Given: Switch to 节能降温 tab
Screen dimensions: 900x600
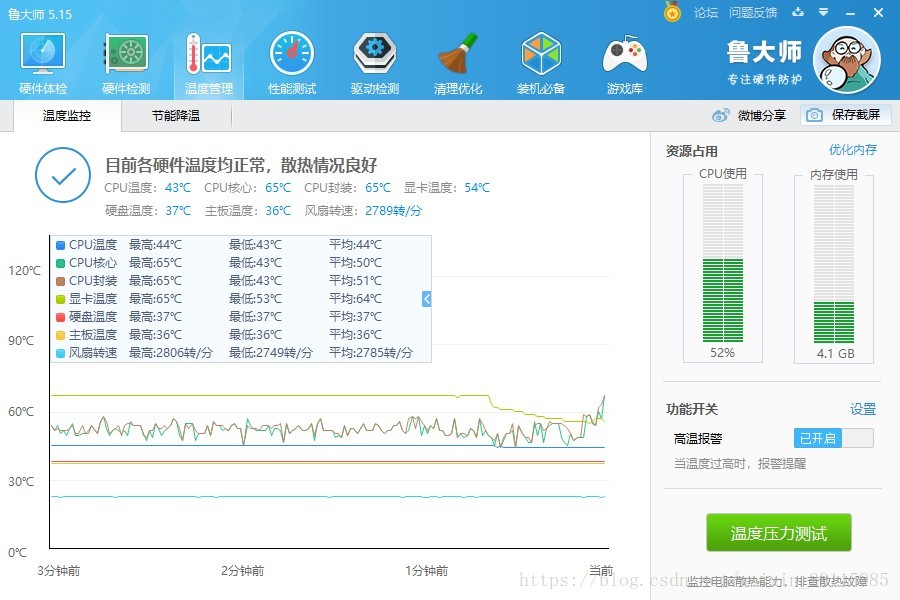Looking at the screenshot, I should point(176,115).
